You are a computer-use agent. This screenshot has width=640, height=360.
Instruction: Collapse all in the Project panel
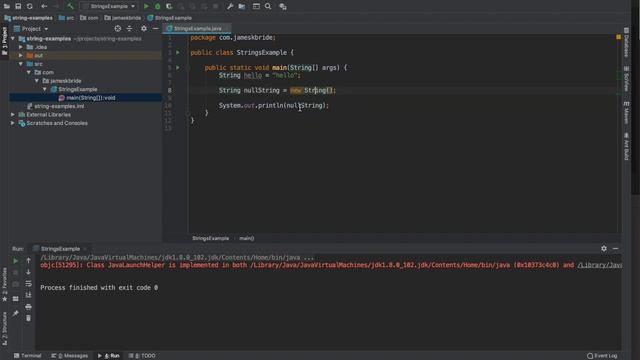click(129, 29)
